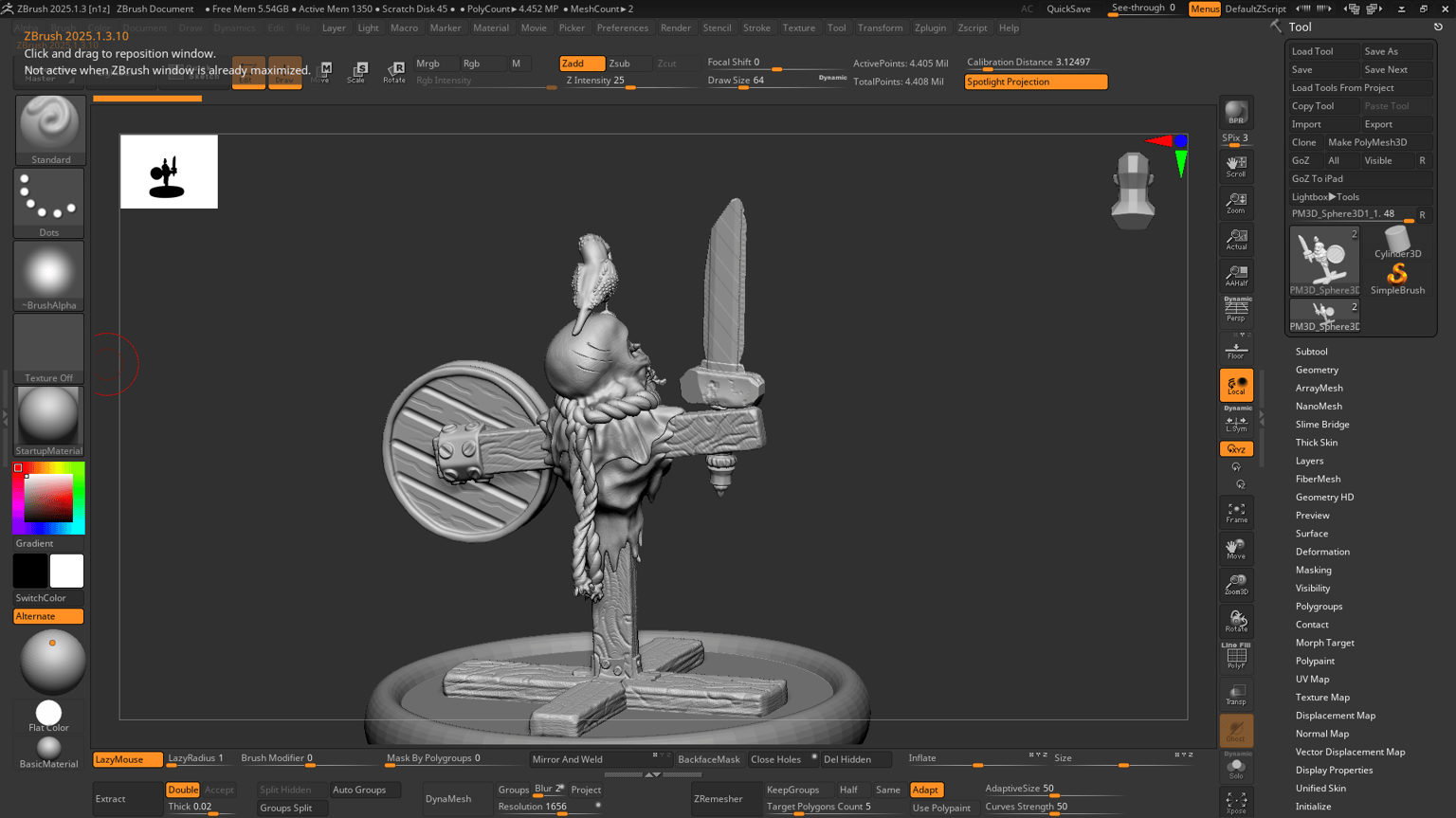Screen dimensions: 1456x818
Task: Adjust the Z Intensity slider
Action: 628,82
